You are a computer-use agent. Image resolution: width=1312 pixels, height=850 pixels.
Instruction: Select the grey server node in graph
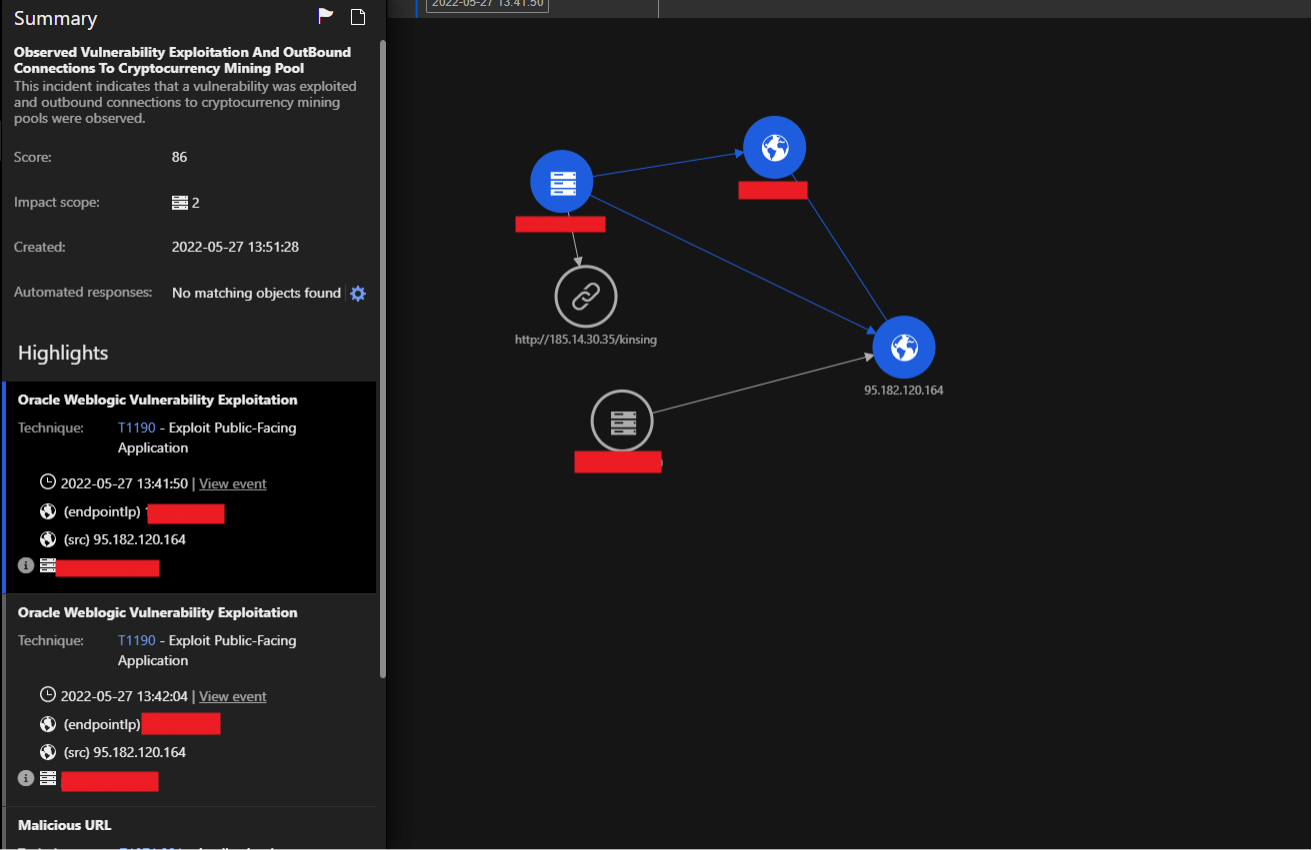[x=621, y=421]
